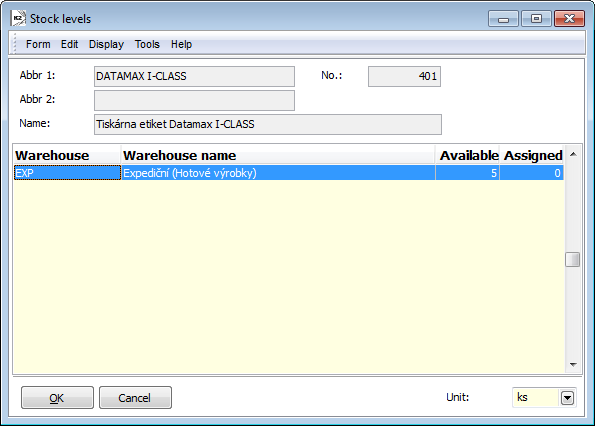595x426 pixels.
Task: Open the Help menu
Action: 181,44
